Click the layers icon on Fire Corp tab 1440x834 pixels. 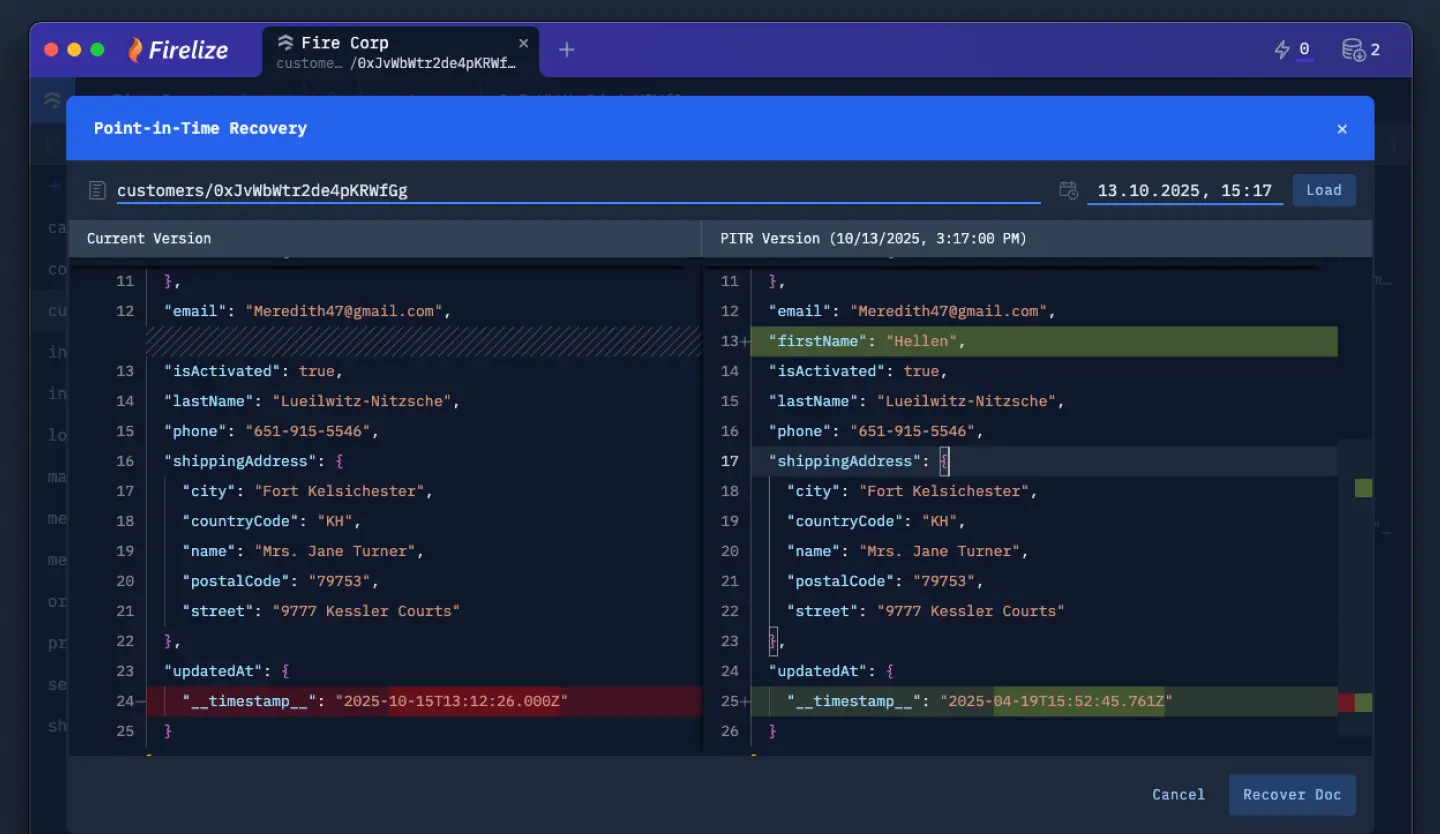click(286, 43)
